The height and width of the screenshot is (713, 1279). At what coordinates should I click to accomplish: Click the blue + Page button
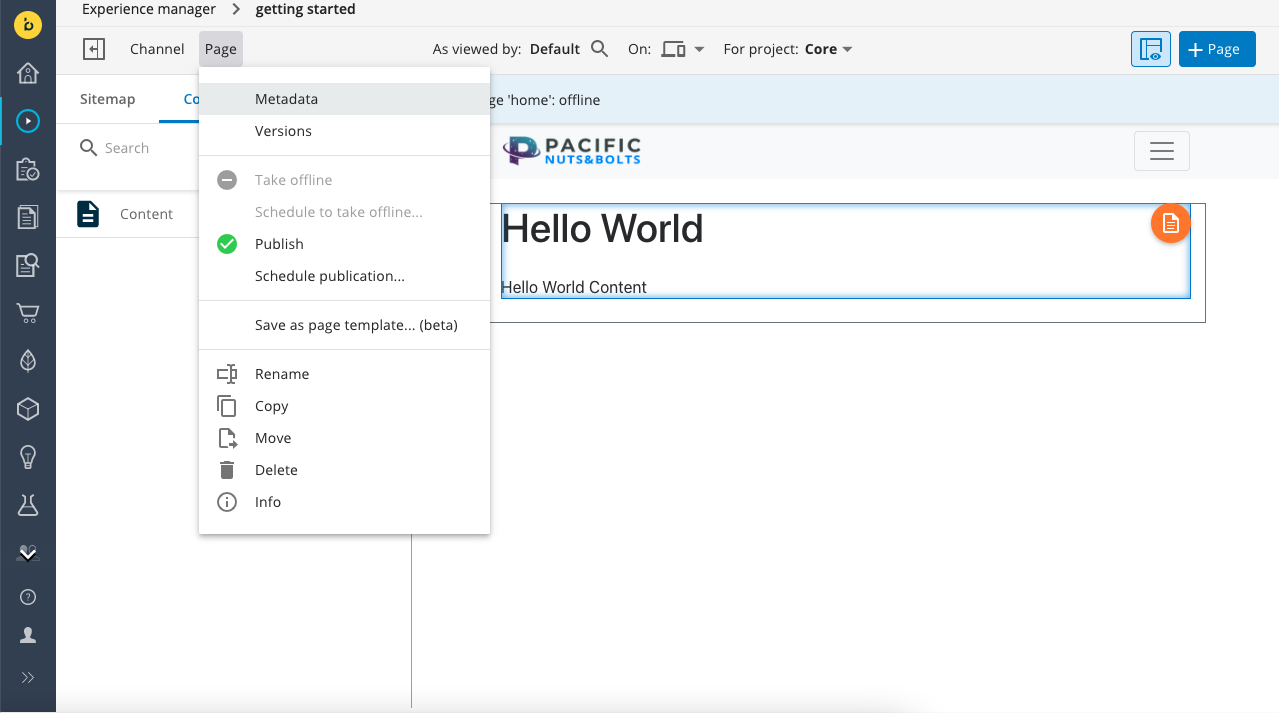tap(1216, 49)
